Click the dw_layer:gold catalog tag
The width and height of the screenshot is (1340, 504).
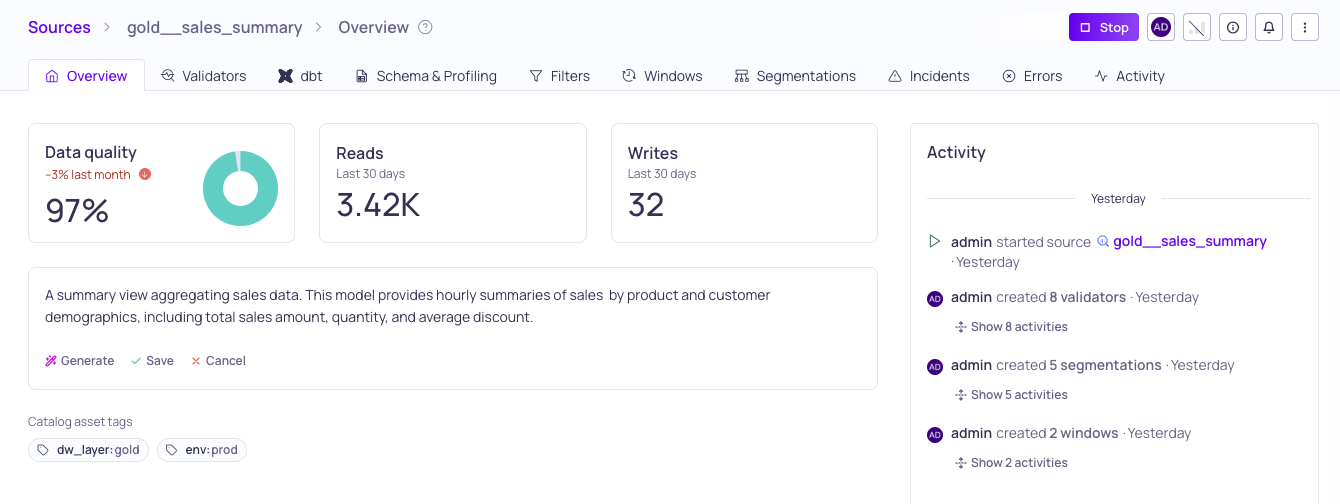pos(88,450)
